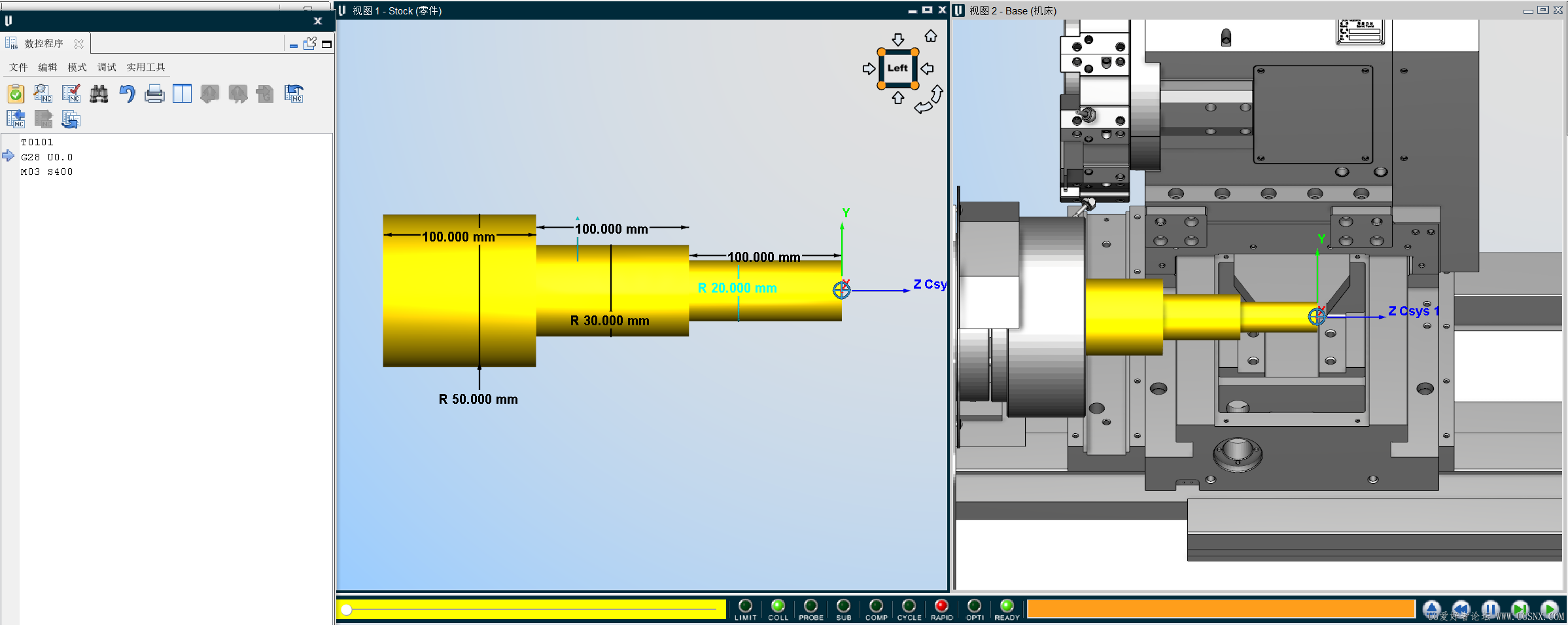Click the Rewind NC program button

[x=1461, y=609]
